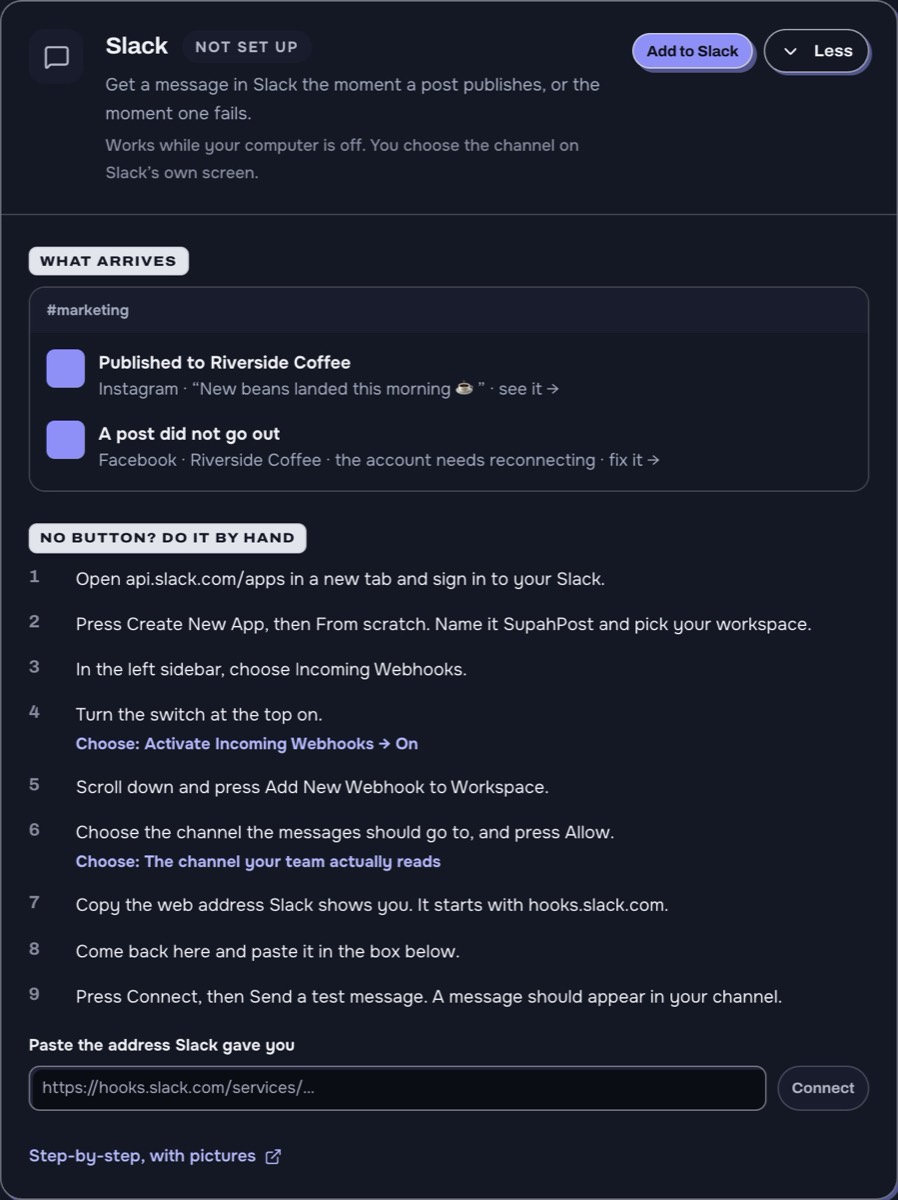Open the 'fix it →' link
Screen dimensions: 898x1200
634,460
